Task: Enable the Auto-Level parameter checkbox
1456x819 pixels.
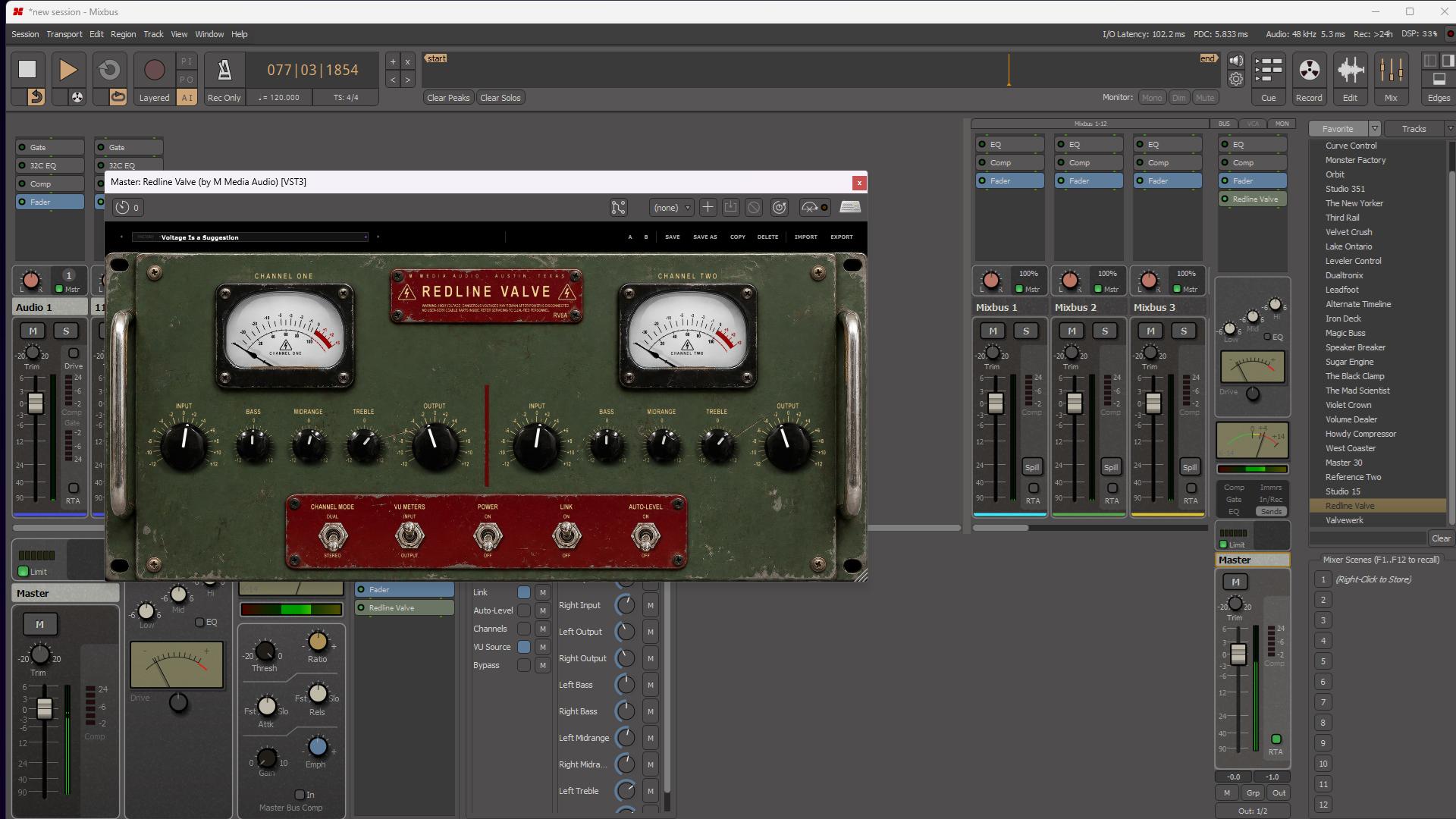Action: (524, 610)
